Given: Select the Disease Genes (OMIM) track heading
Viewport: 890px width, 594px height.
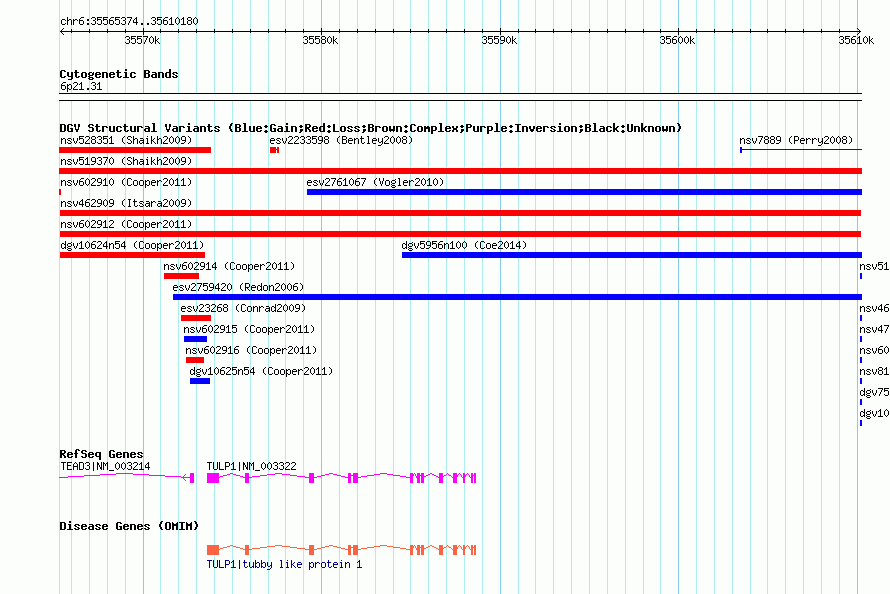Looking at the screenshot, I should coord(129,526).
